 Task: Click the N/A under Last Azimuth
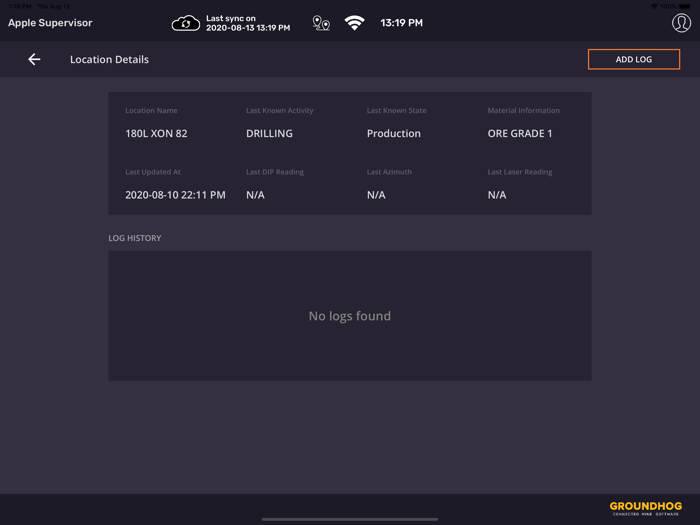(x=376, y=195)
